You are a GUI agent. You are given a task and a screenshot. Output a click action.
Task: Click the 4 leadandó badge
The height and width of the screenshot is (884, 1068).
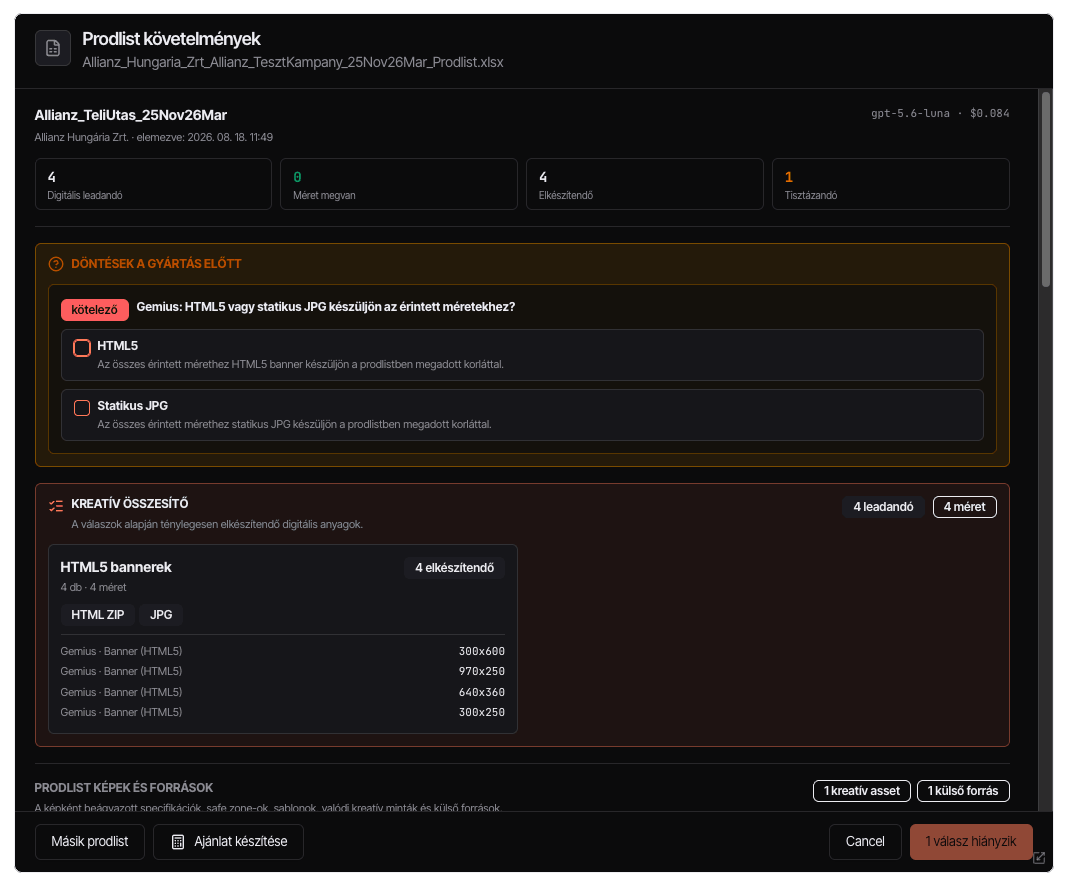pos(883,507)
